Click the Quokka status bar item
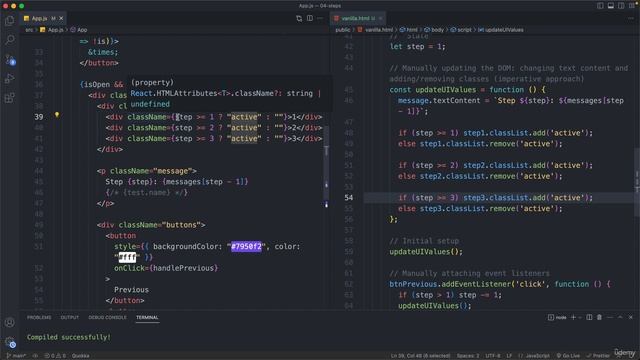The width and height of the screenshot is (640, 360). 80,356
